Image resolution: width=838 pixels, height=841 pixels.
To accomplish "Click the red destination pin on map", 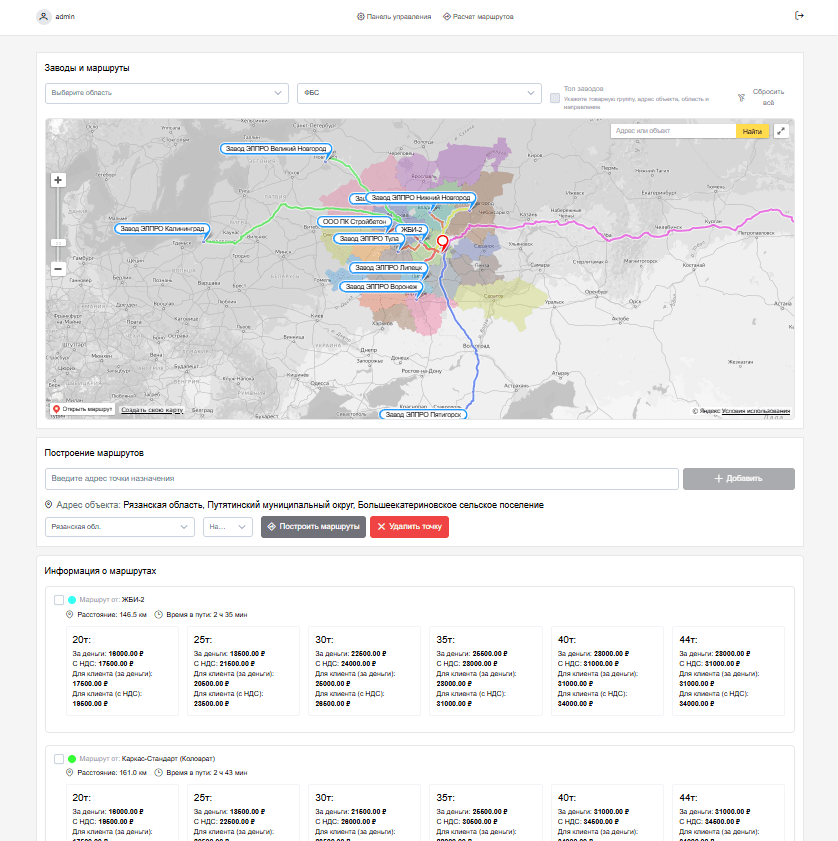I will [442, 242].
